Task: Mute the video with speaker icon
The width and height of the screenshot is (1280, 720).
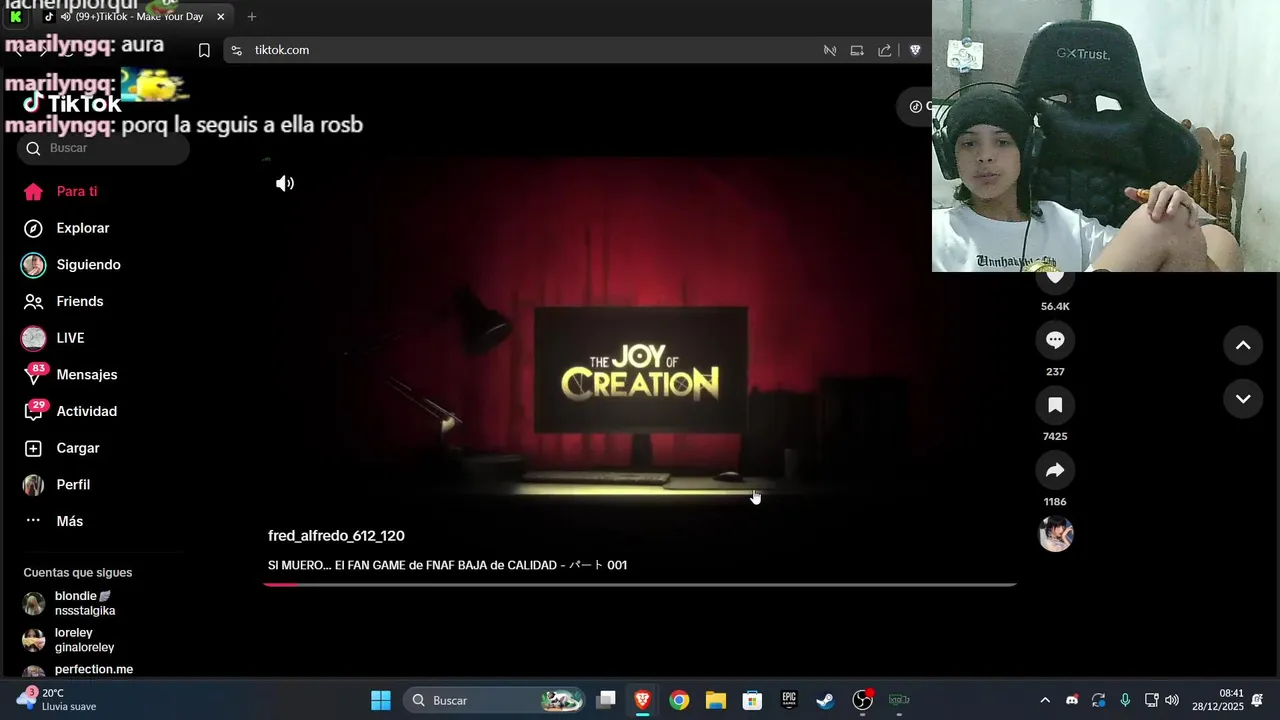Action: tap(285, 183)
